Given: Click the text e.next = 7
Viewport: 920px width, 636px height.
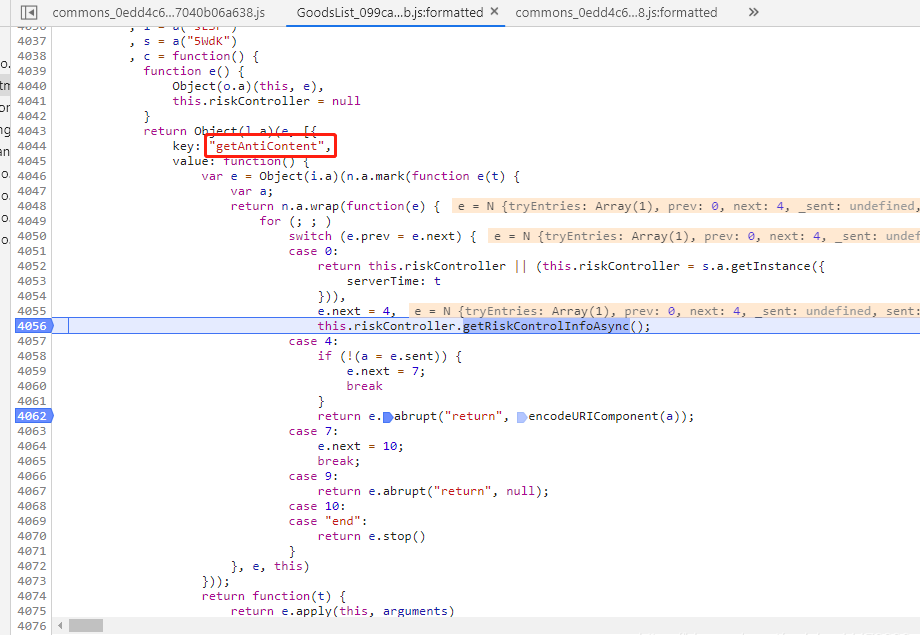Looking at the screenshot, I should pos(384,371).
